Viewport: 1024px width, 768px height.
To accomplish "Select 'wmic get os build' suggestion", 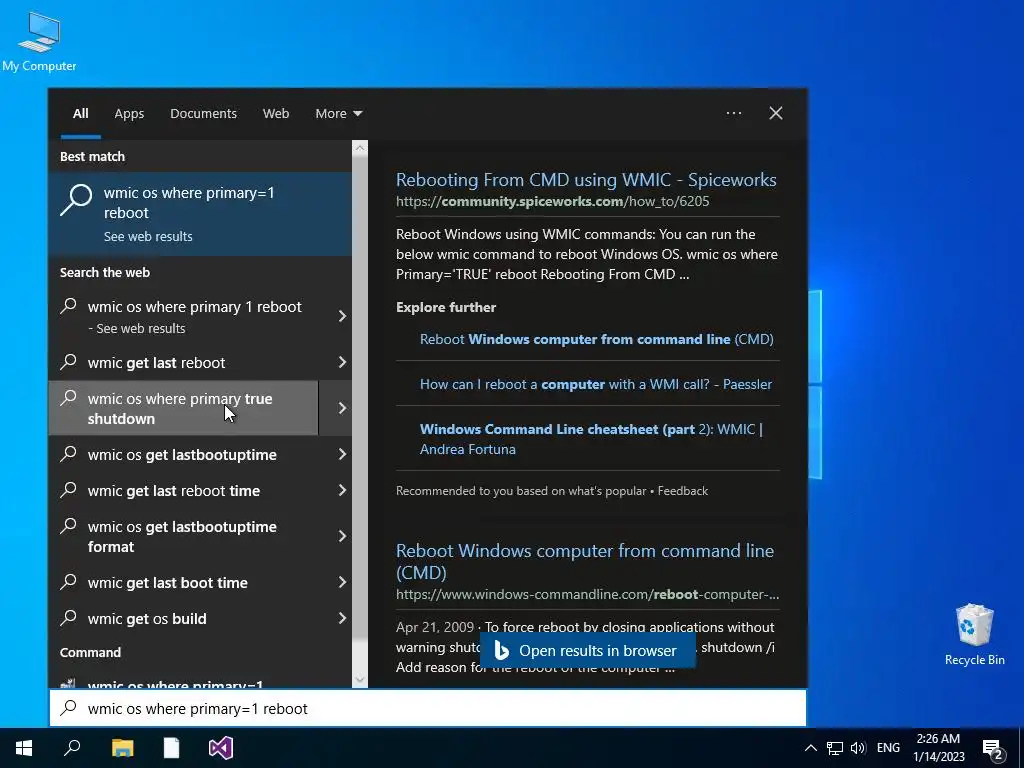I will [184, 618].
